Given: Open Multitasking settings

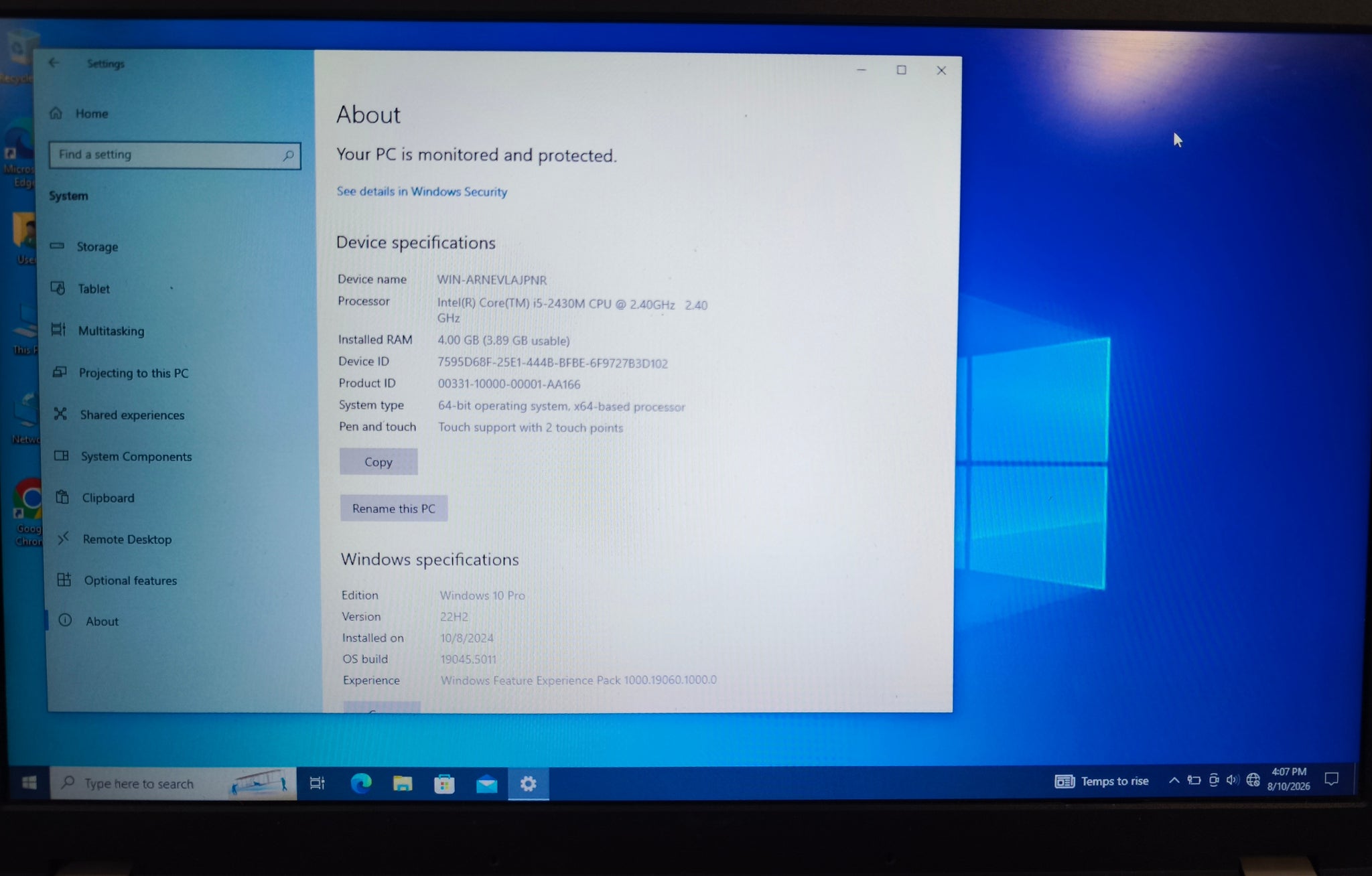Looking at the screenshot, I should (x=98, y=331).
